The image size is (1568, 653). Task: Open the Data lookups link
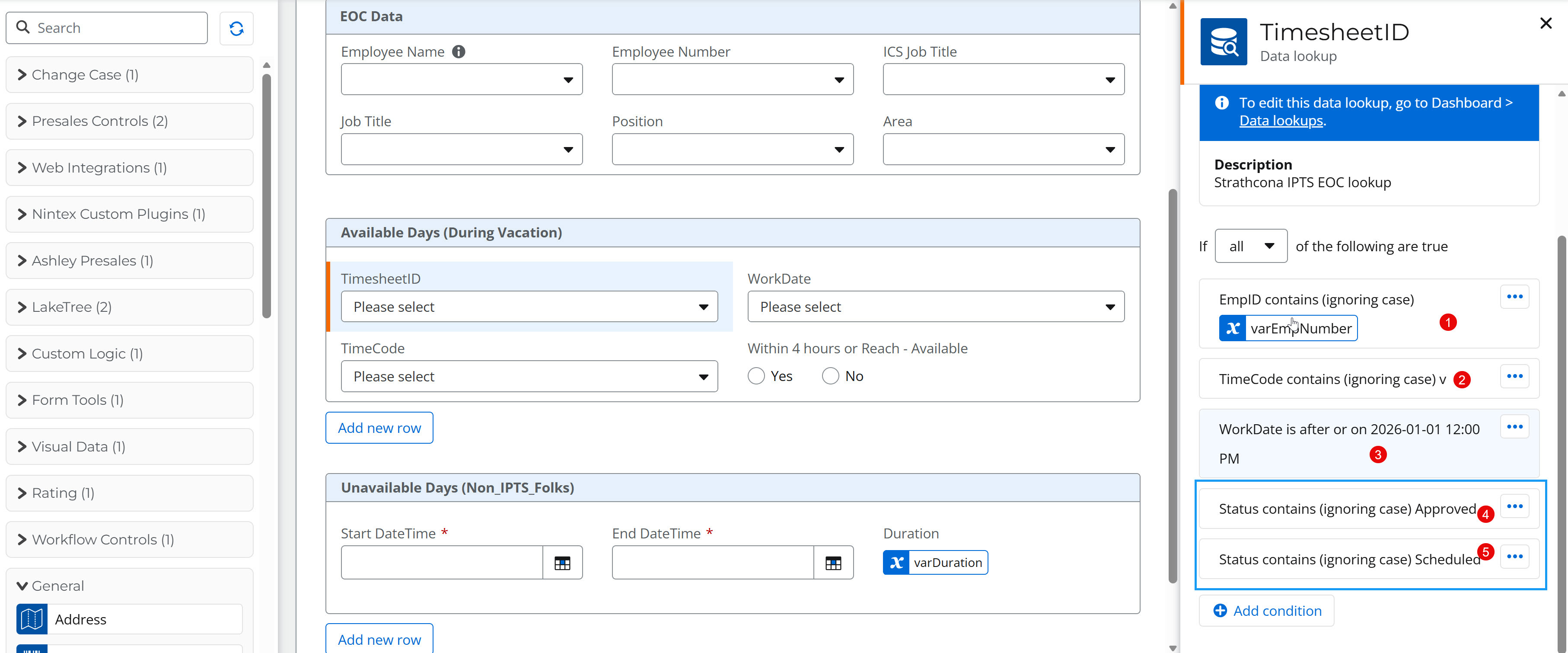(1281, 121)
